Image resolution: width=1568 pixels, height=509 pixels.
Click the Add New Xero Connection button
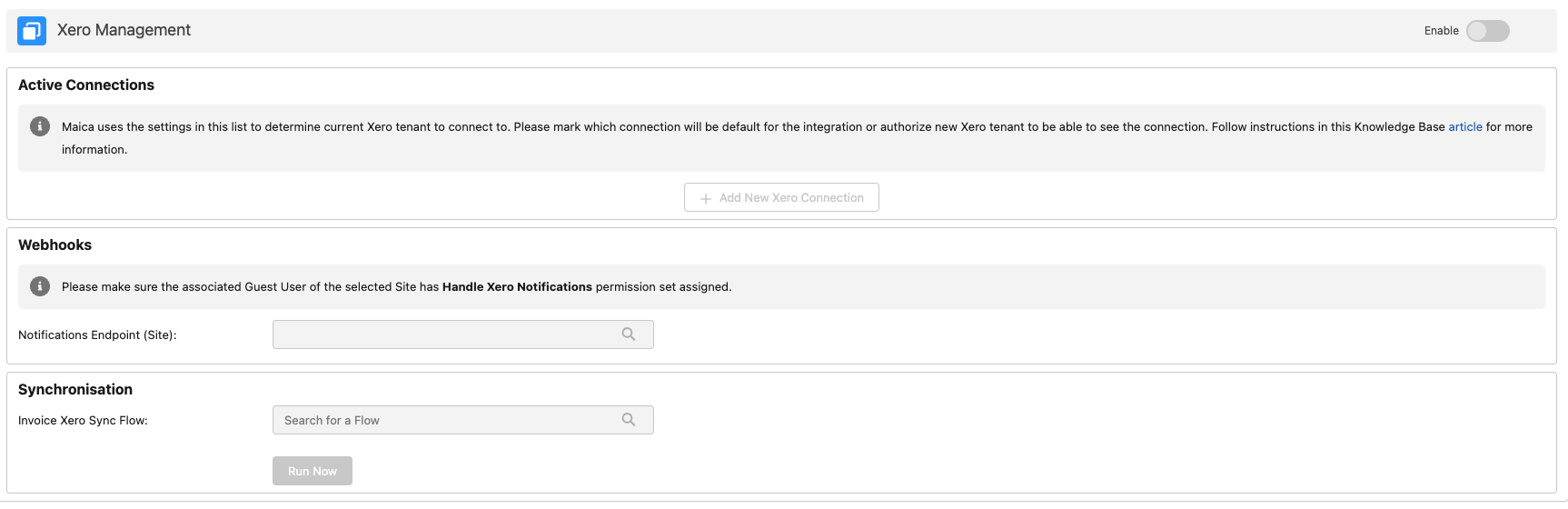pos(781,197)
